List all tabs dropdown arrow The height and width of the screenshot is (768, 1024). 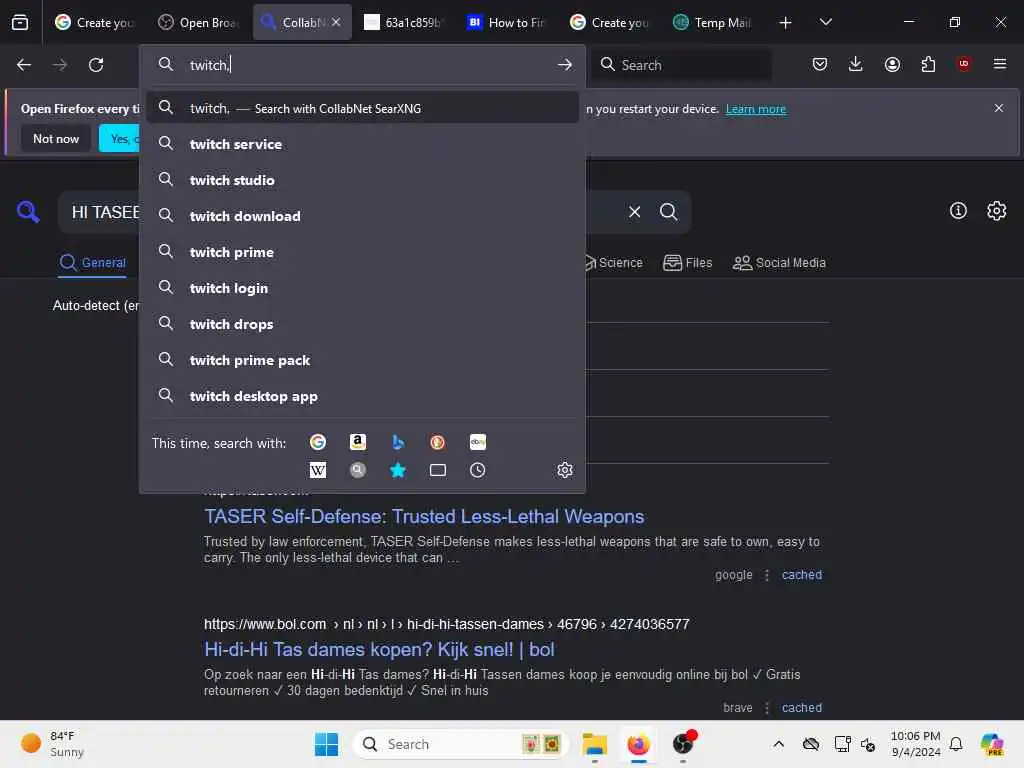click(x=825, y=23)
